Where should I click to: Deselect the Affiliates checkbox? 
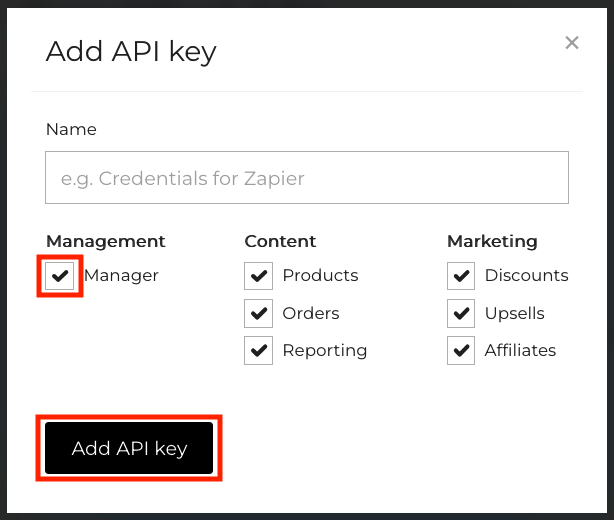tap(461, 350)
